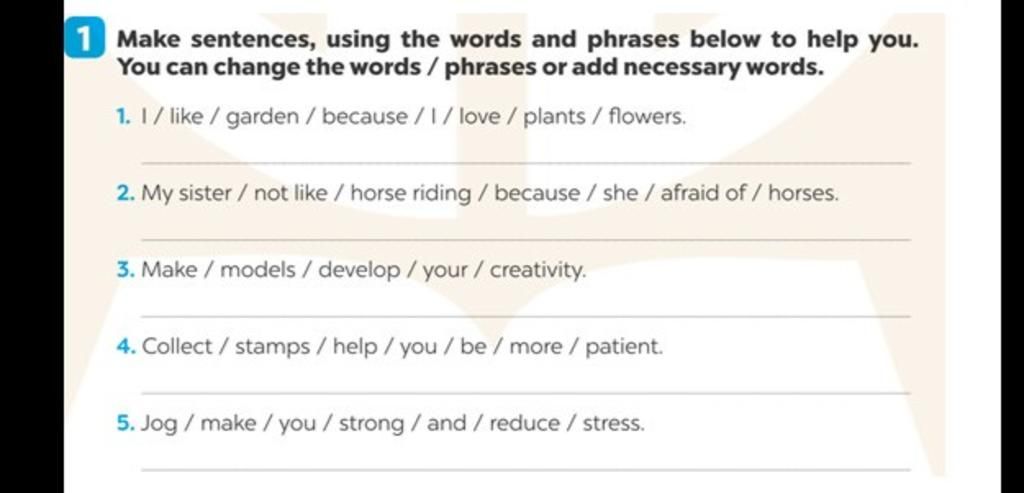
Task: Click the answer line under sentence 1
Action: (526, 163)
